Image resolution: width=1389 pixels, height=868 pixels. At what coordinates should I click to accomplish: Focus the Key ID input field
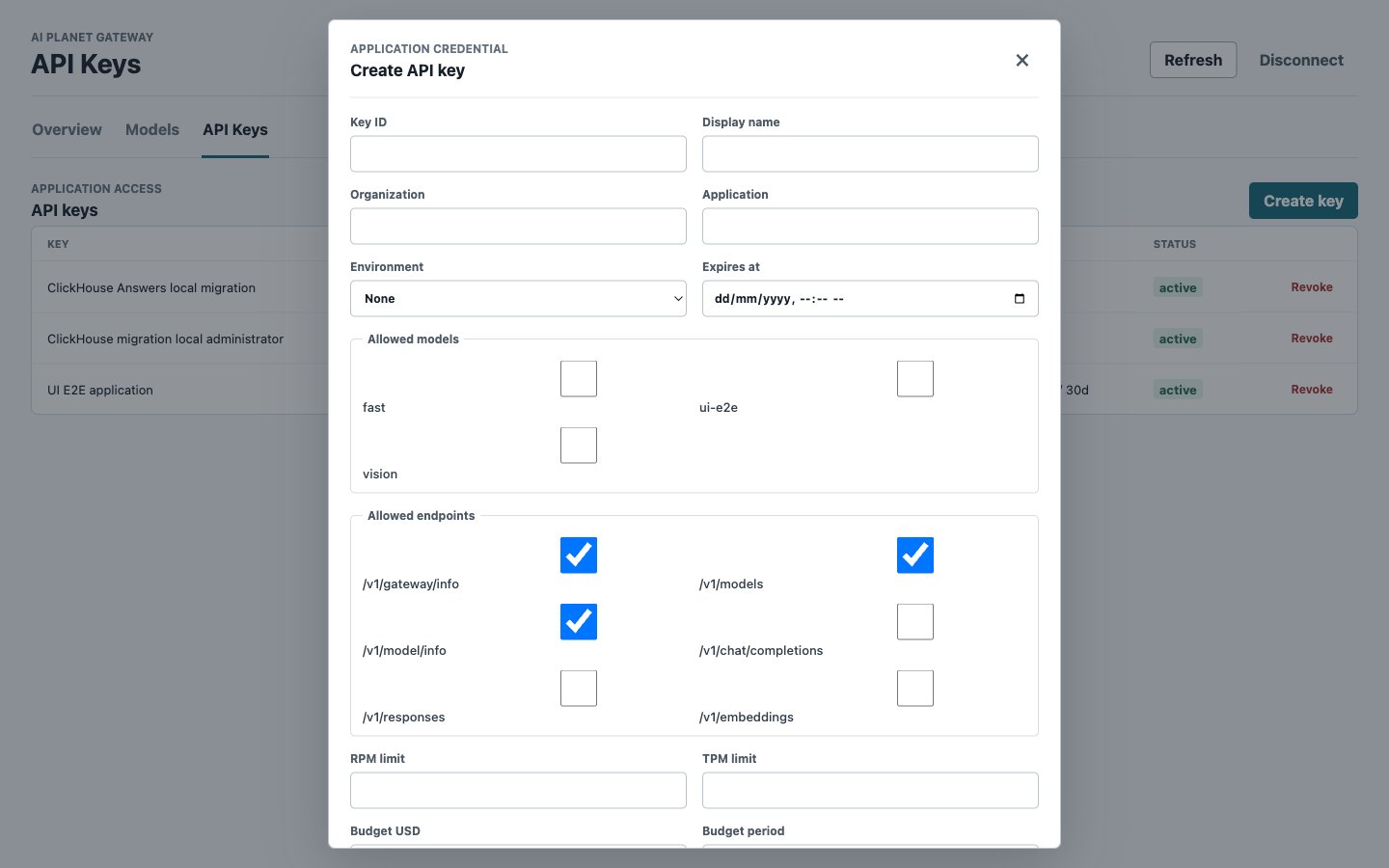point(518,154)
